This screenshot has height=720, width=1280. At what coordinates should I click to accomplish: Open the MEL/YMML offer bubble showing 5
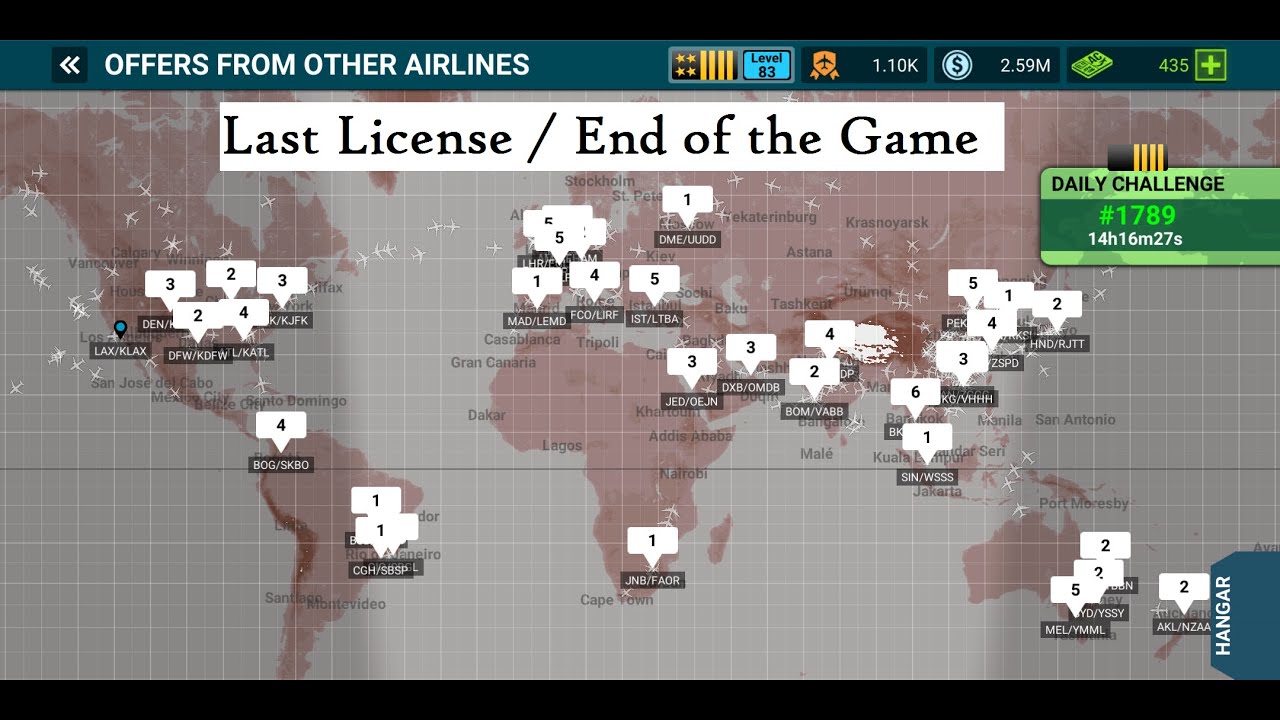[1075, 593]
